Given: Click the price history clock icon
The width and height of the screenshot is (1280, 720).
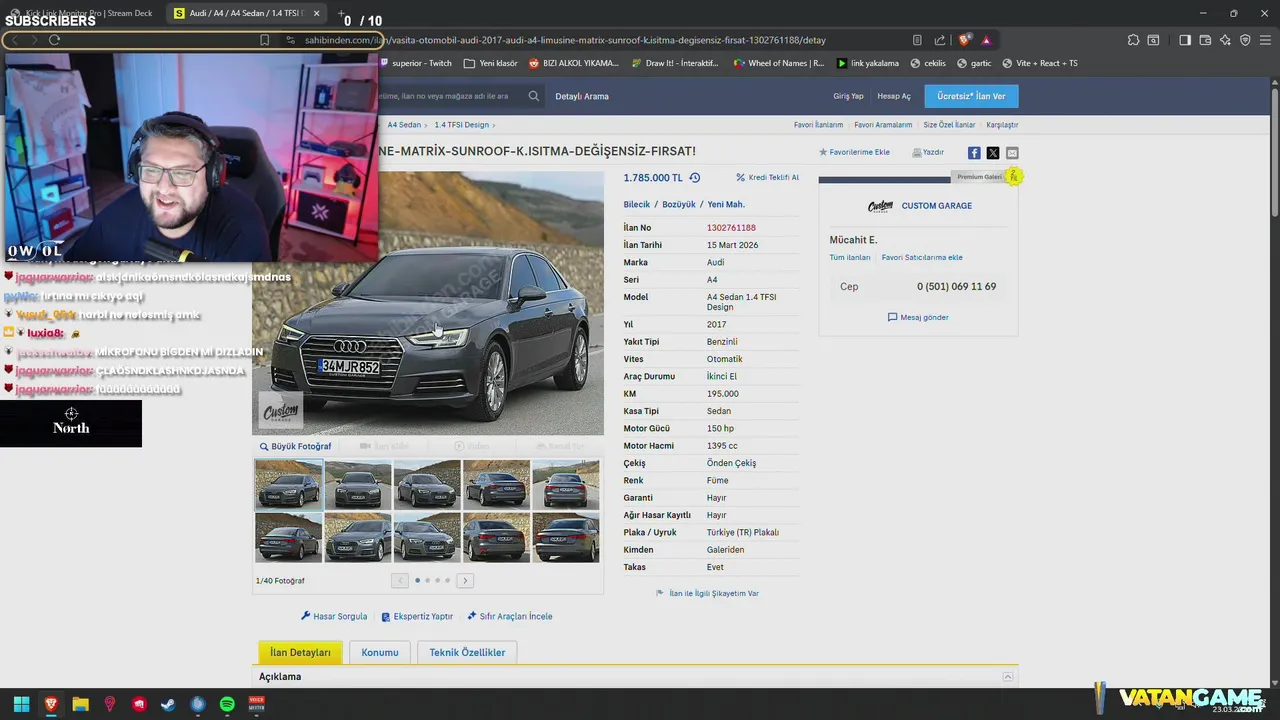Looking at the screenshot, I should 695,178.
